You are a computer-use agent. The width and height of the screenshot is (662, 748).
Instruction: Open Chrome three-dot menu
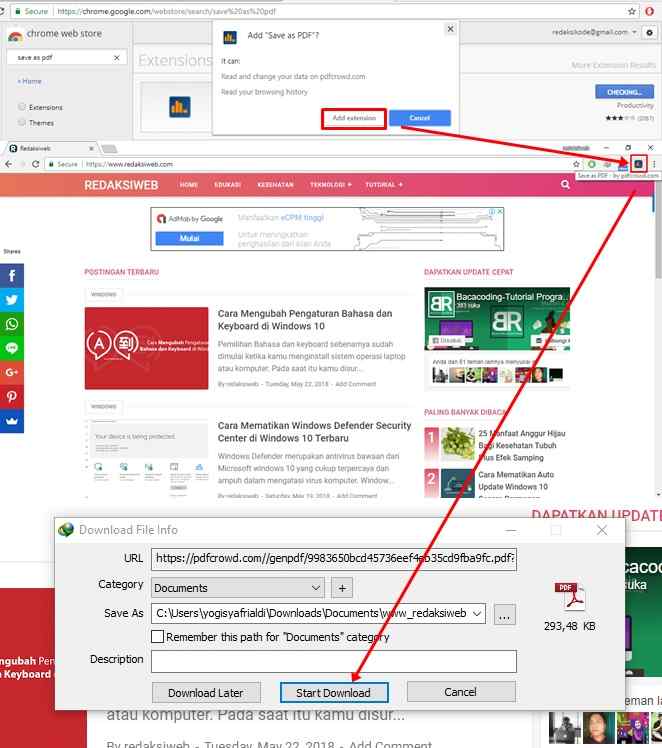point(654,164)
